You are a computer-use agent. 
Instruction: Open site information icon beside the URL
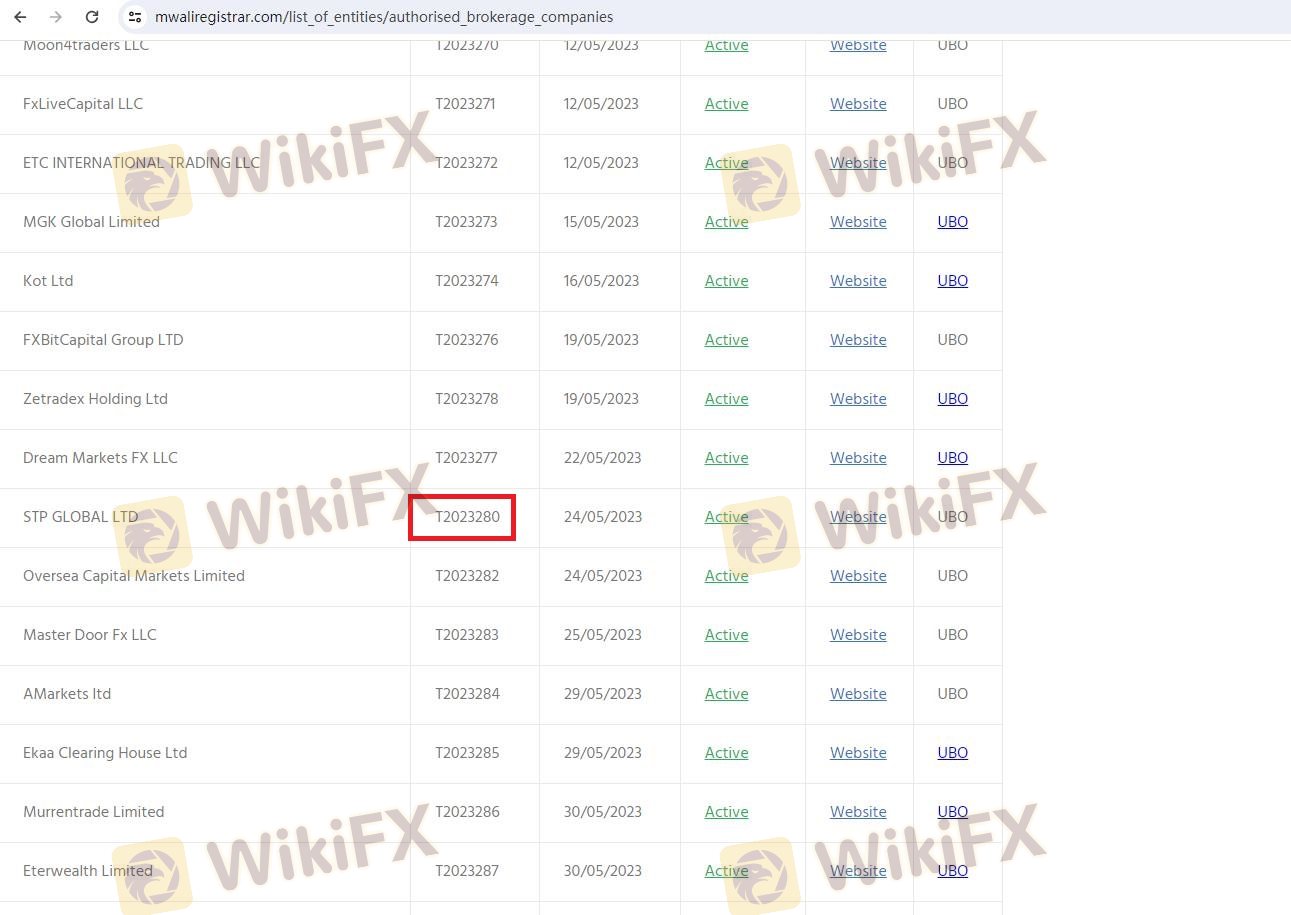[x=135, y=17]
